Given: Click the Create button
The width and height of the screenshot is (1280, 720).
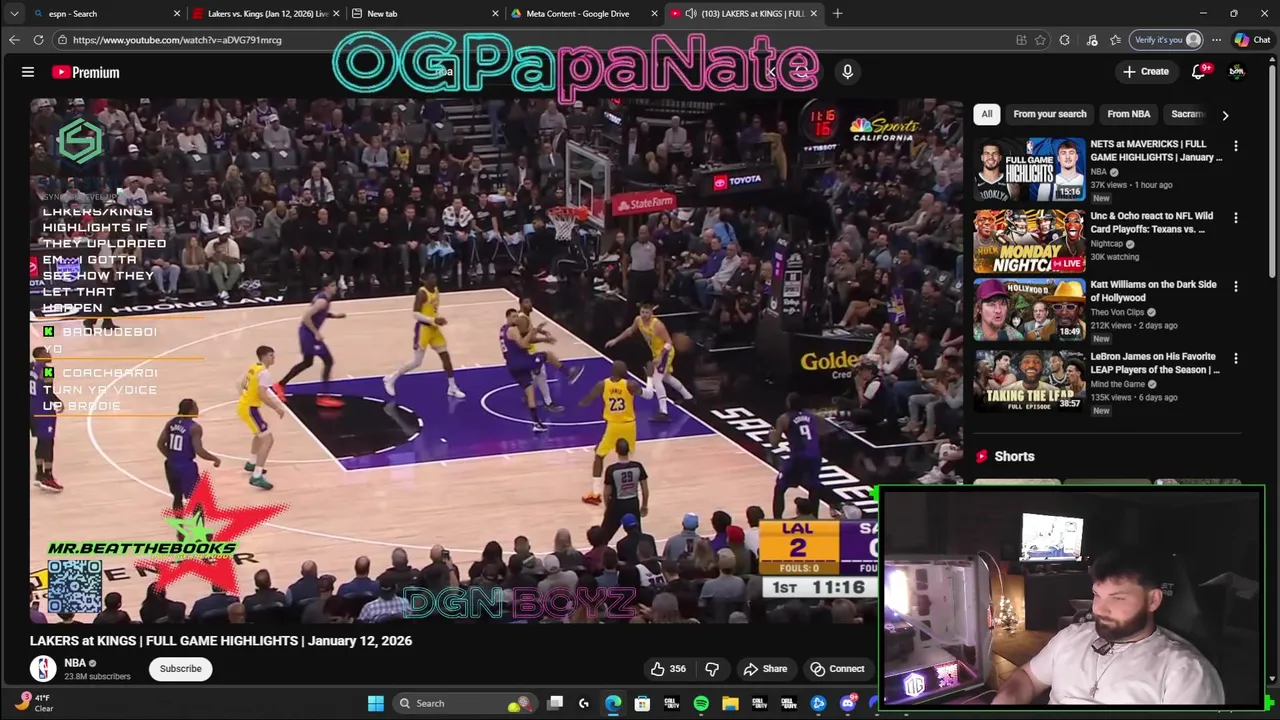Looking at the screenshot, I should (x=1145, y=71).
